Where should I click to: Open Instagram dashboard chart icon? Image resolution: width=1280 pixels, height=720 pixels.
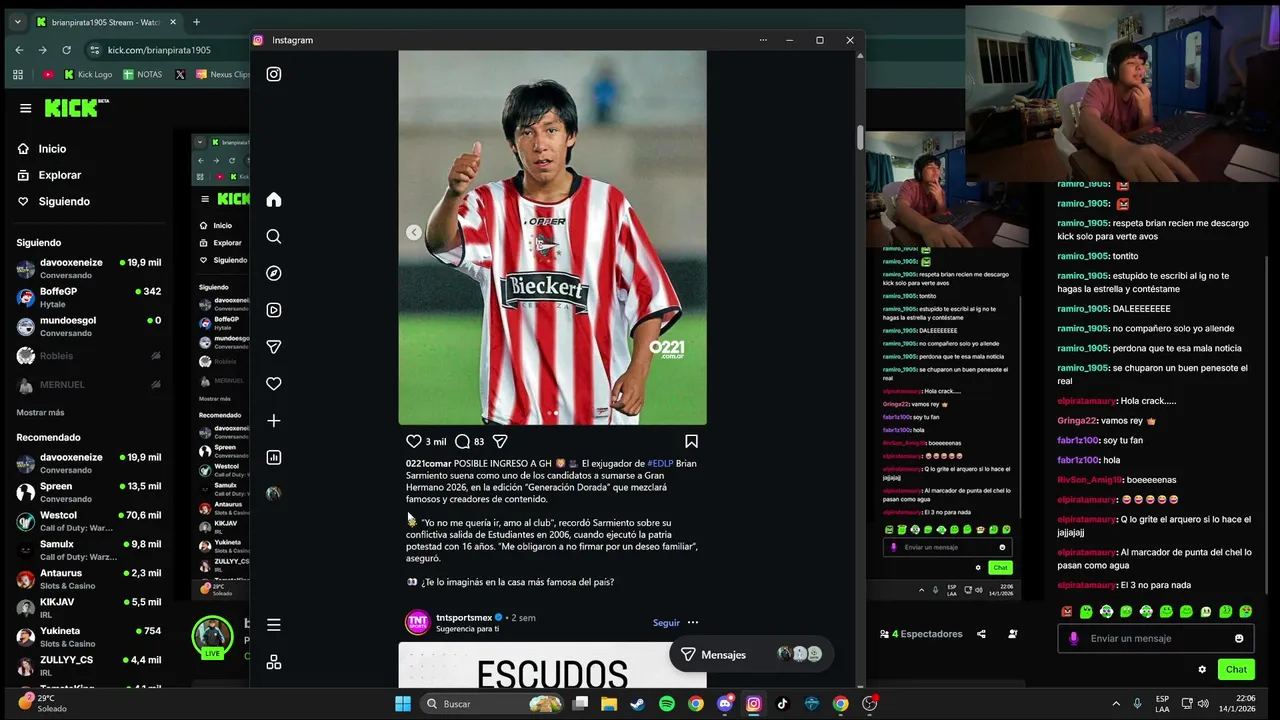click(x=273, y=457)
